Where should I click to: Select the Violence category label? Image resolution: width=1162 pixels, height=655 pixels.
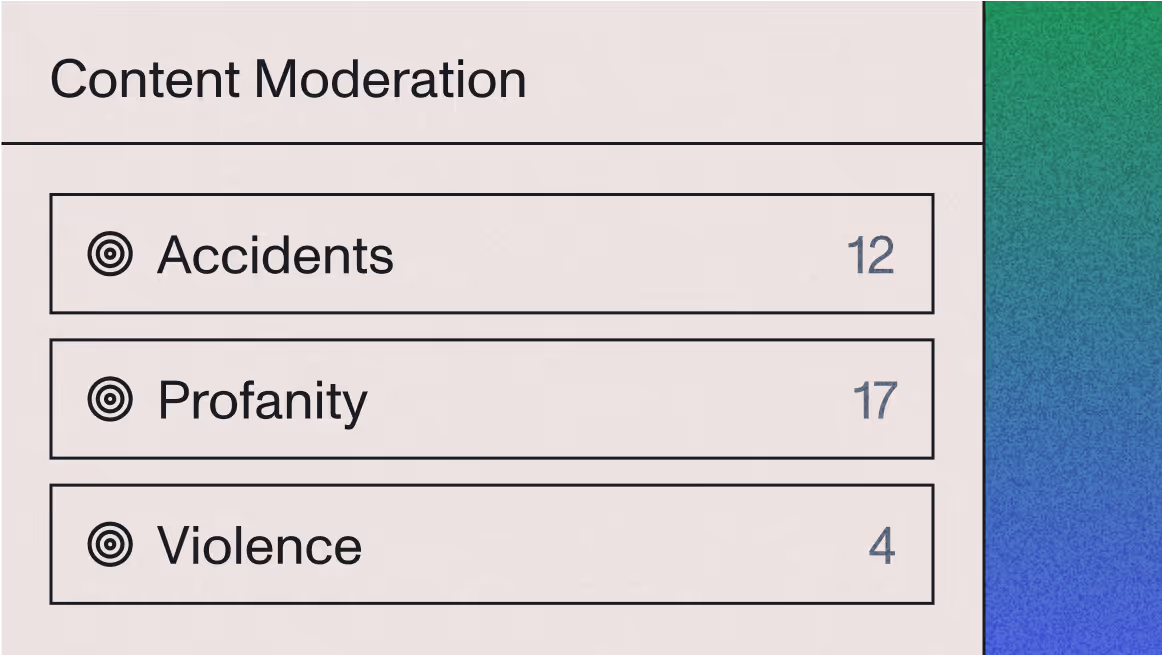(259, 545)
